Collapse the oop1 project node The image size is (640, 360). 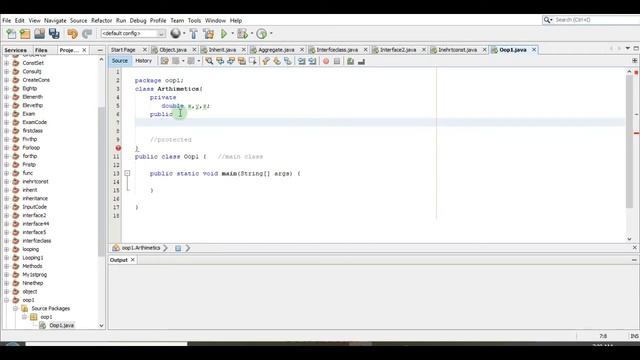click(7, 300)
